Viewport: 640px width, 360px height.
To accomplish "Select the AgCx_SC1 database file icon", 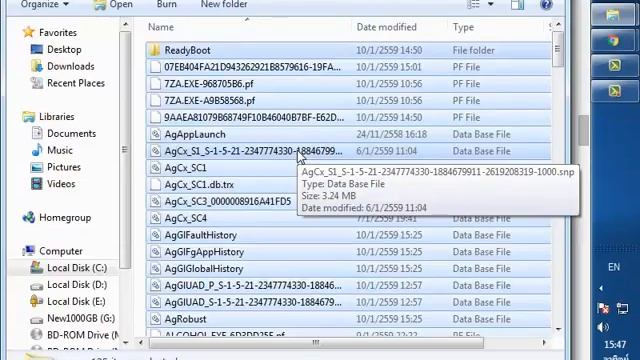I will pos(155,168).
